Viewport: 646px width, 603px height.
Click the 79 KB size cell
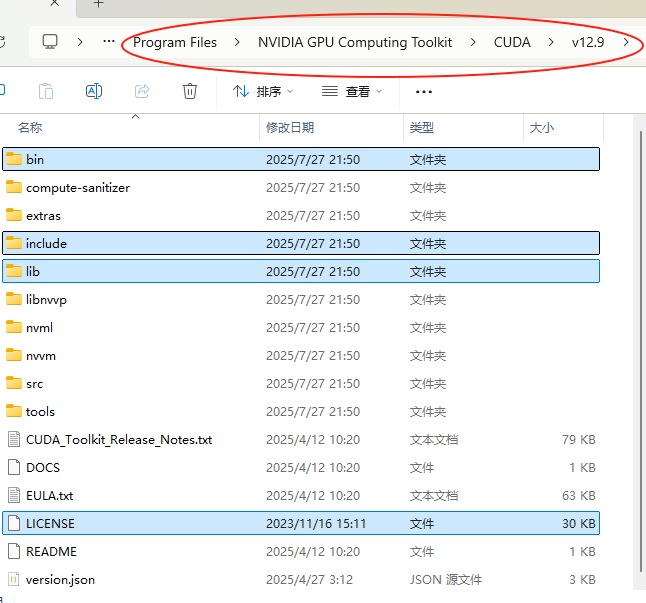click(x=579, y=439)
